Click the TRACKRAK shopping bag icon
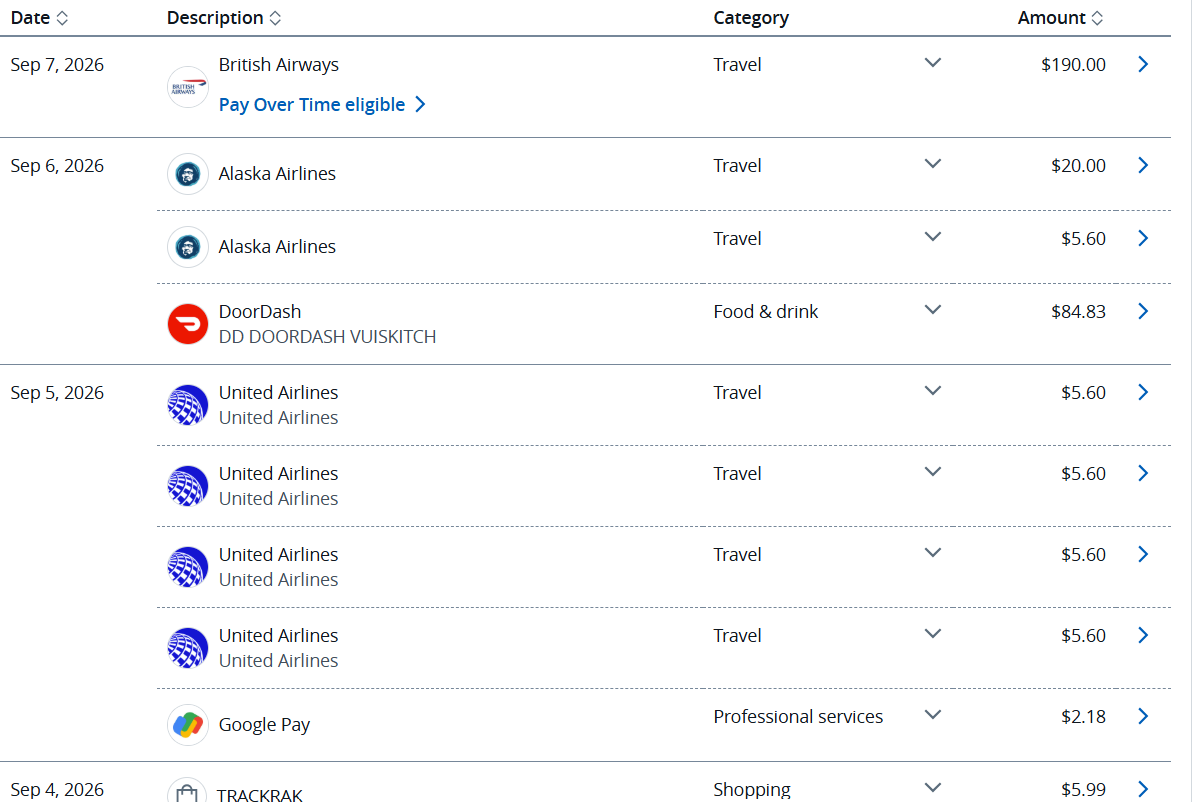 [x=187, y=791]
